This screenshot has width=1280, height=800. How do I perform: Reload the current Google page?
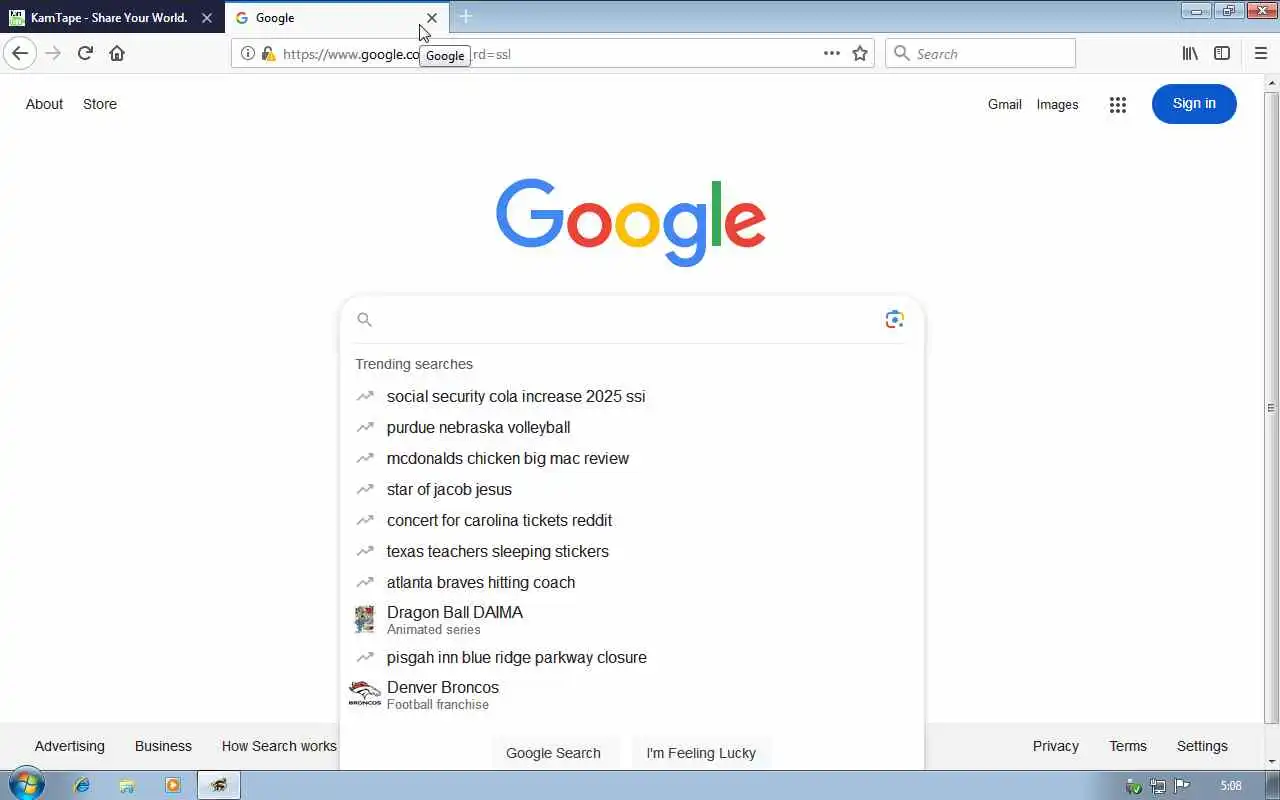pyautogui.click(x=85, y=54)
